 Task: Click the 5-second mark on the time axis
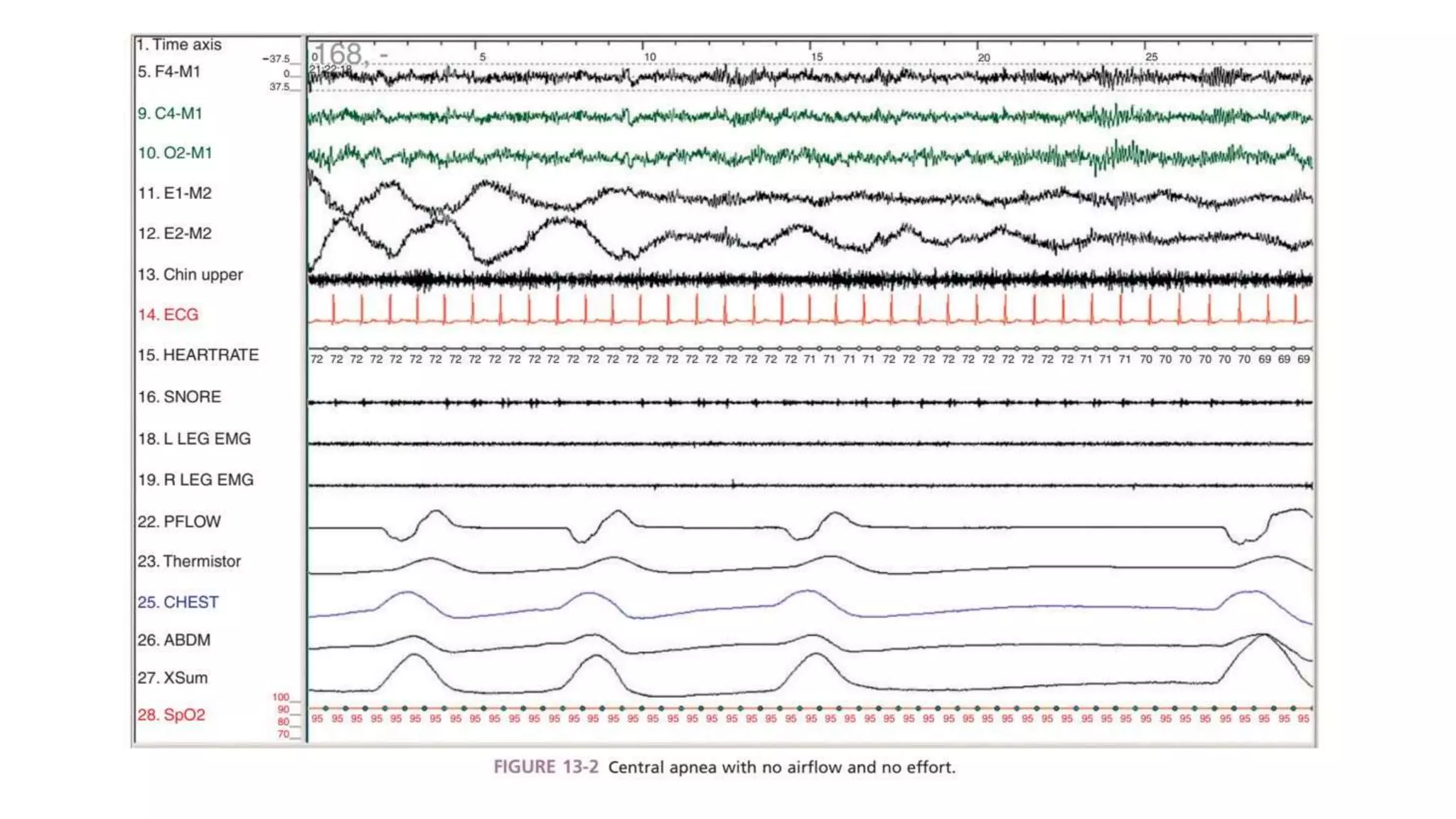[x=483, y=57]
